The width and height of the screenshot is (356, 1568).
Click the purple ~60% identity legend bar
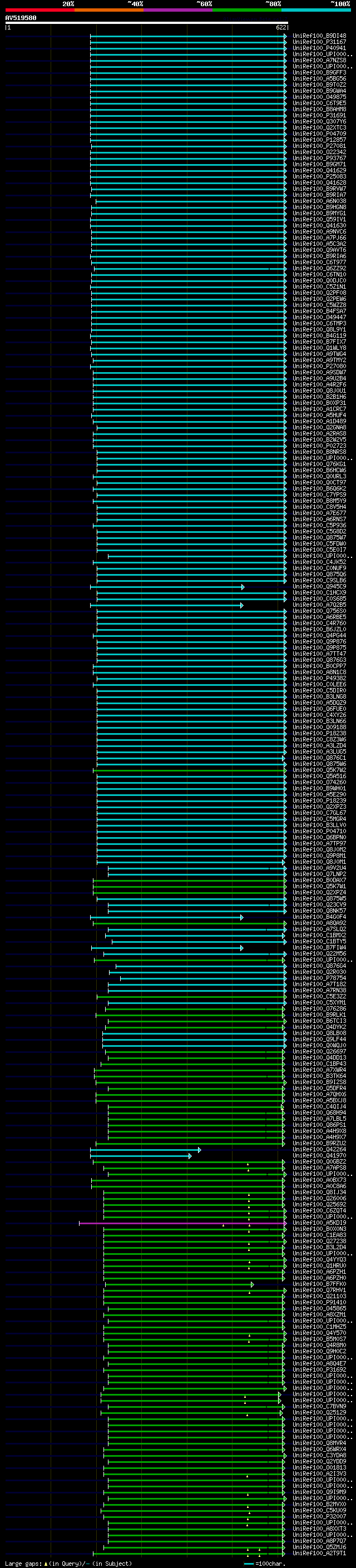click(x=177, y=10)
